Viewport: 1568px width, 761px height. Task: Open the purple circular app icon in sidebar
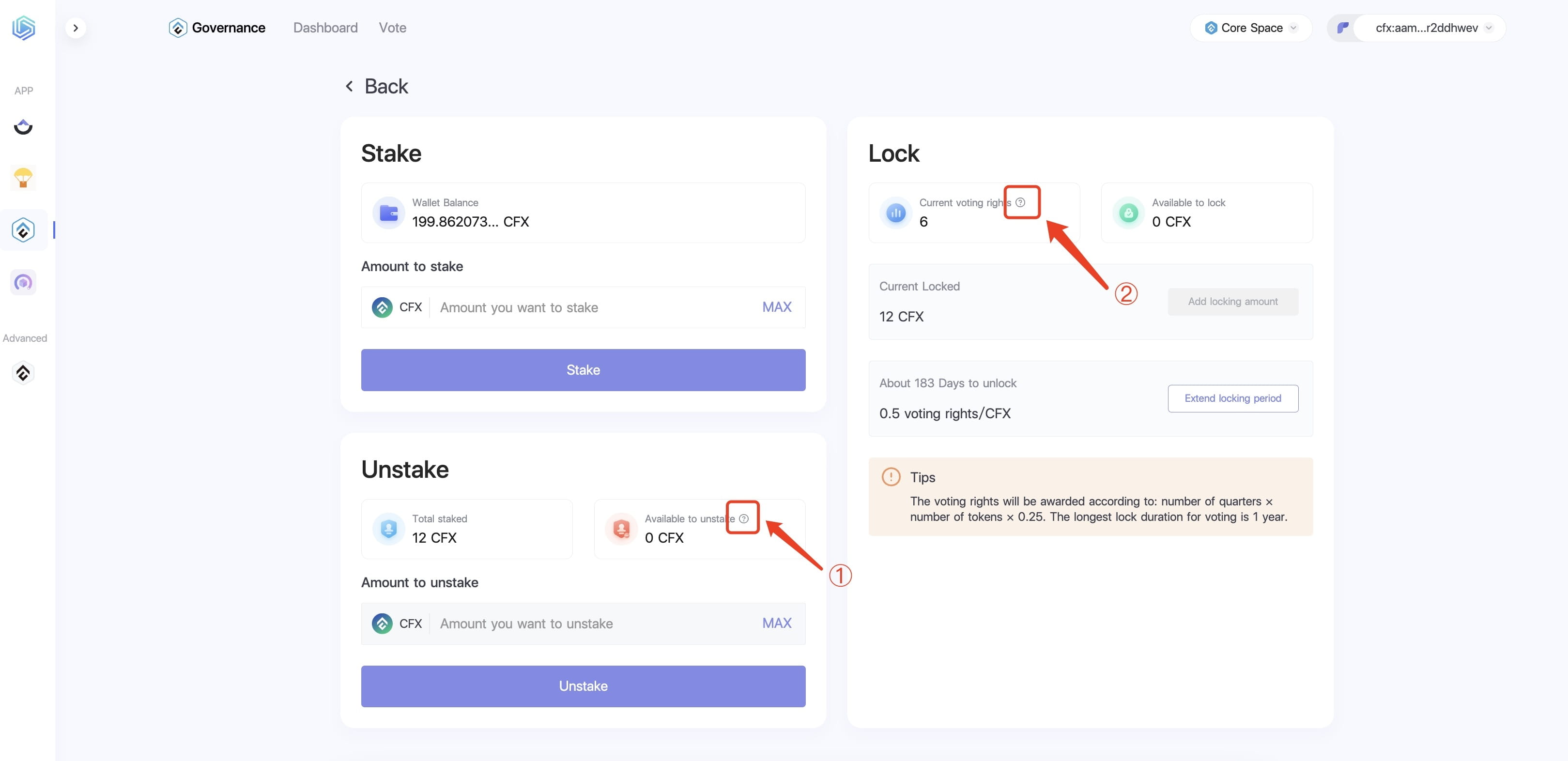23,282
